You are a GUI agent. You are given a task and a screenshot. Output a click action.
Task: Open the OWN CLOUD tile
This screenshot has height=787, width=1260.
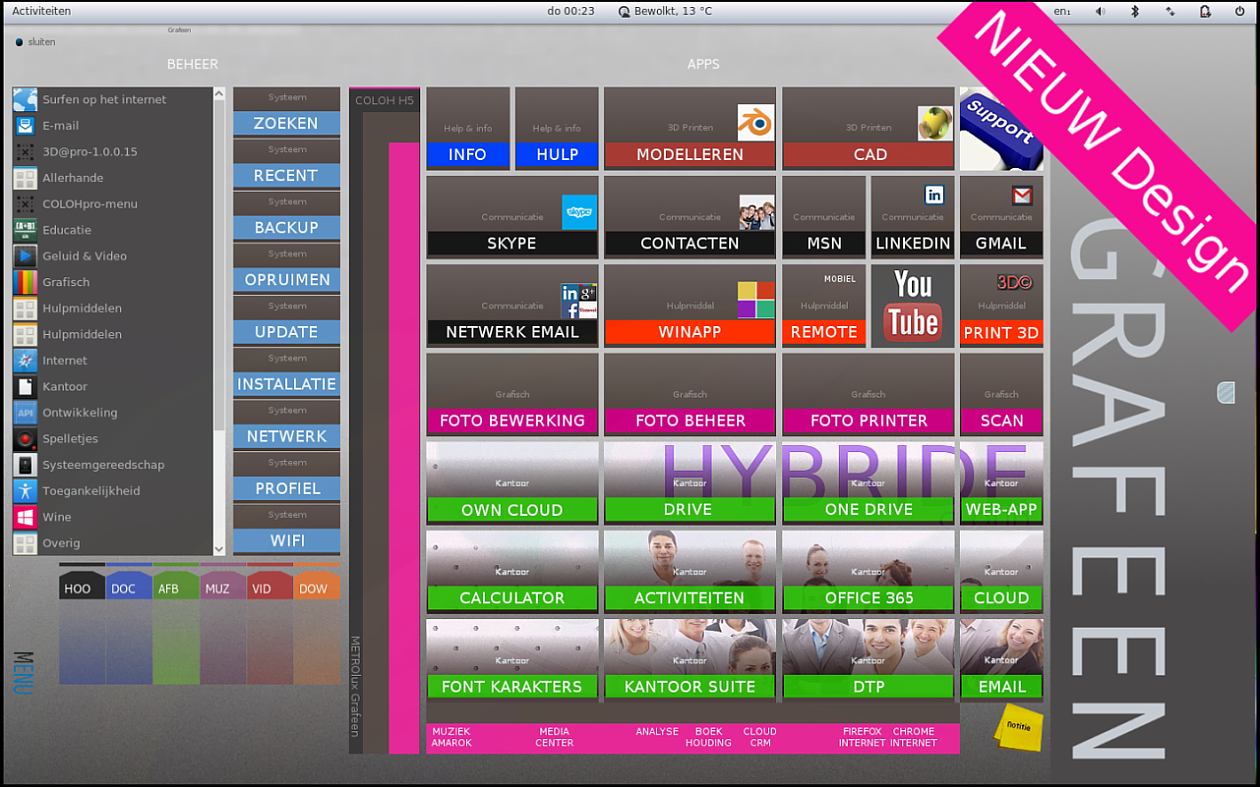[512, 483]
